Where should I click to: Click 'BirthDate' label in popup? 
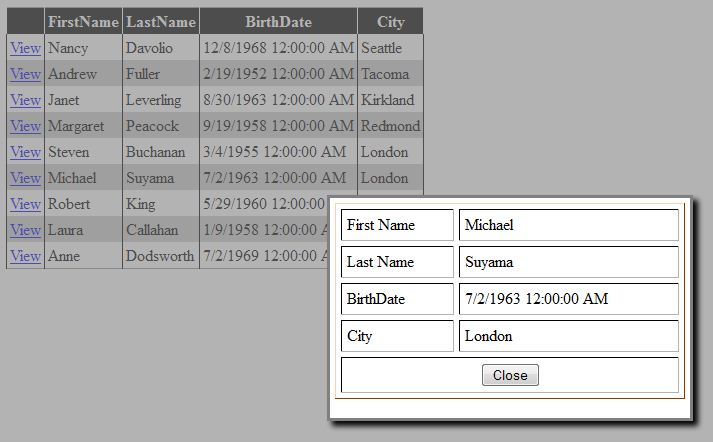[x=376, y=299]
